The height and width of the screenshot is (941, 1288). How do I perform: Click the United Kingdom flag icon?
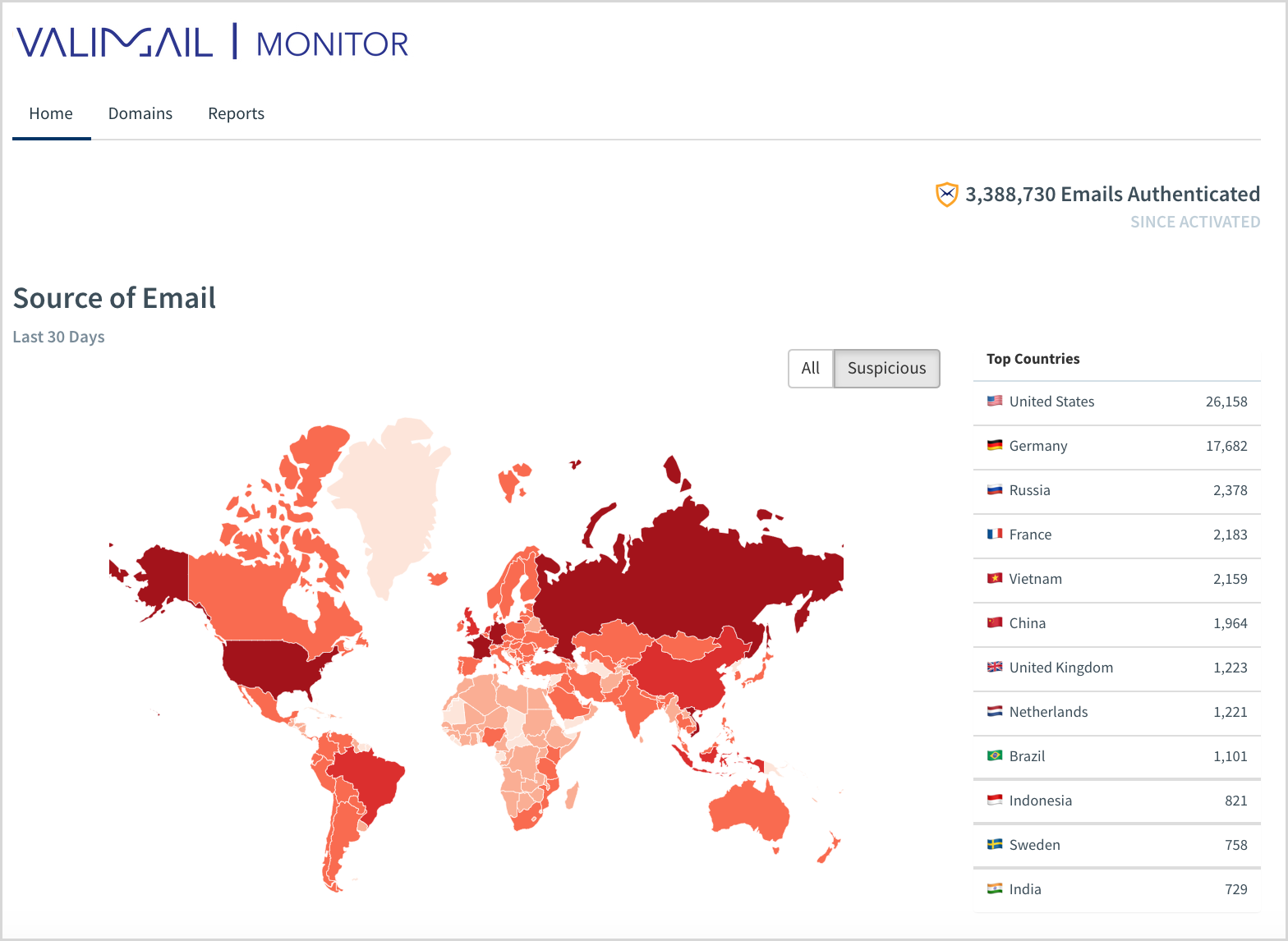(995, 668)
